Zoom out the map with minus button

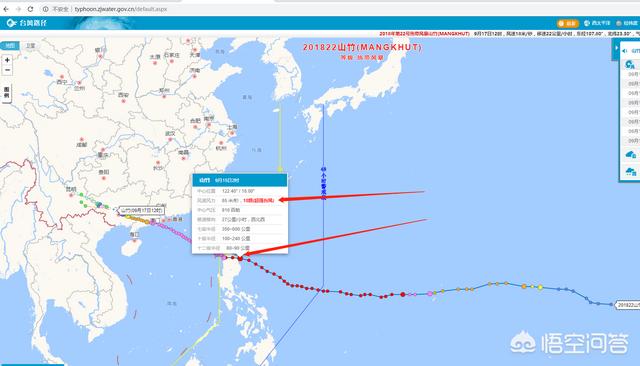point(7,70)
